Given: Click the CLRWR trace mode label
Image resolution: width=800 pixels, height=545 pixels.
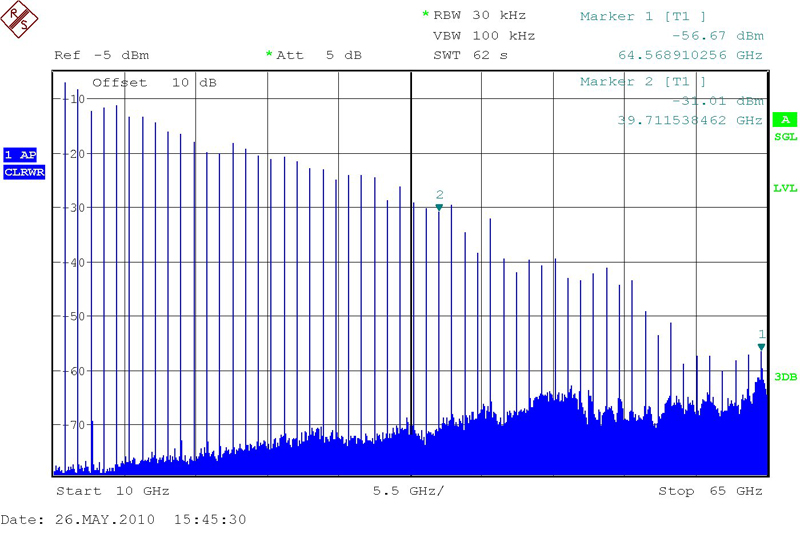Looking at the screenshot, I should 22,172.
